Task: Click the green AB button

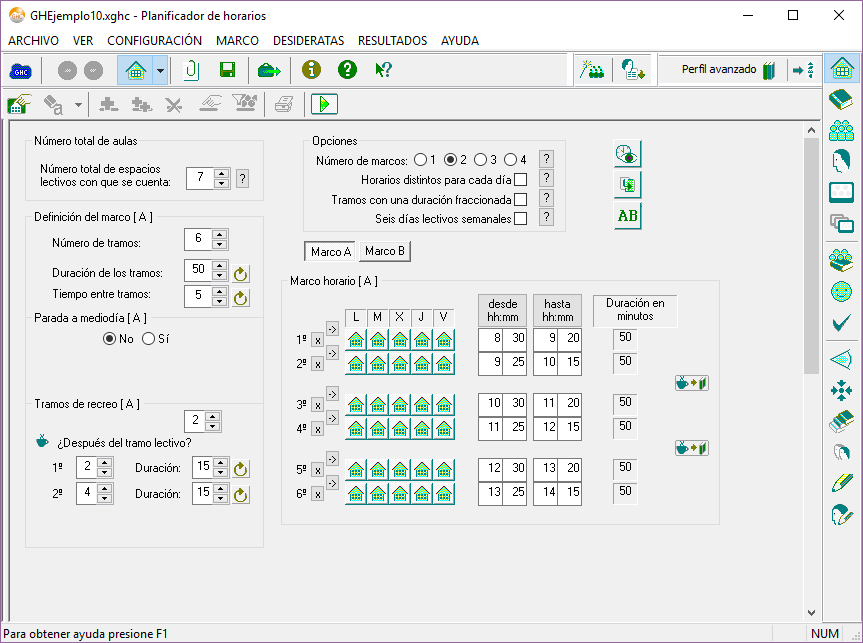Action: tap(627, 216)
